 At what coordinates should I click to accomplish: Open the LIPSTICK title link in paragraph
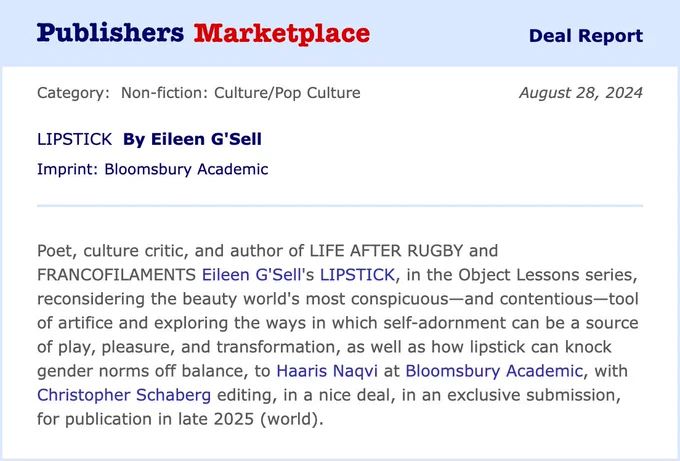[357, 275]
